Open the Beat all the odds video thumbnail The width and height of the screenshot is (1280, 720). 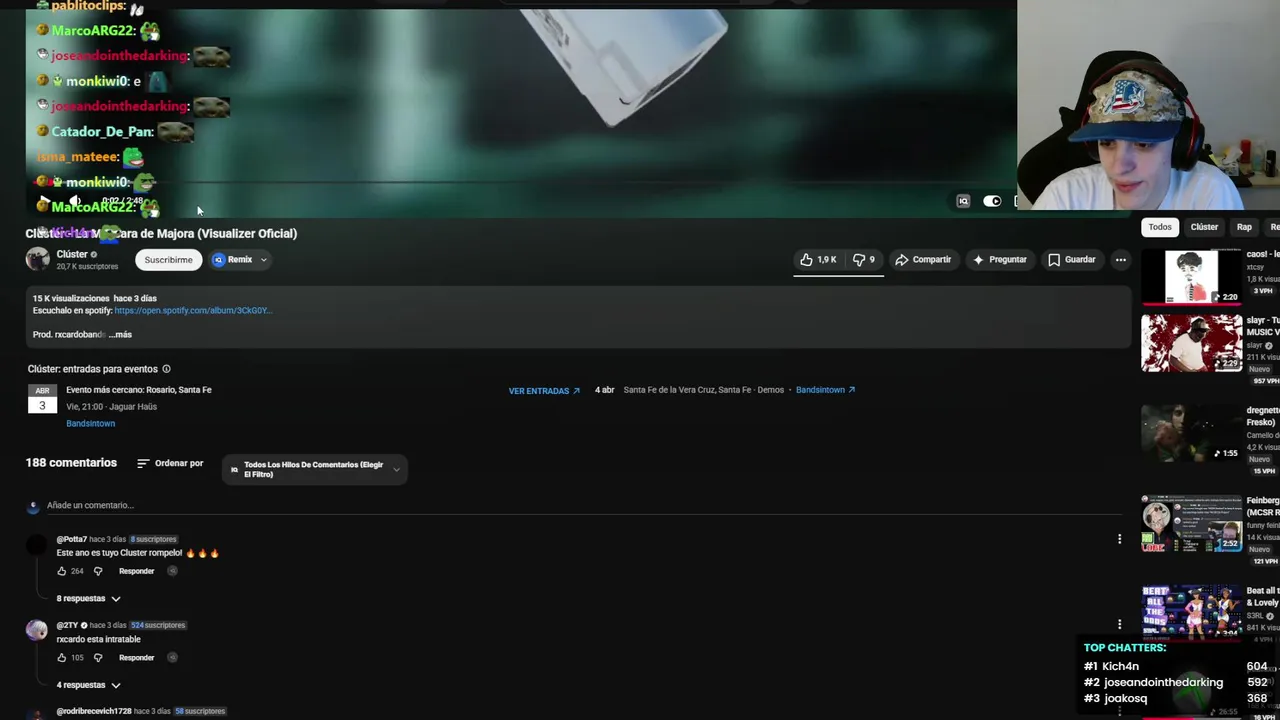click(x=1192, y=612)
